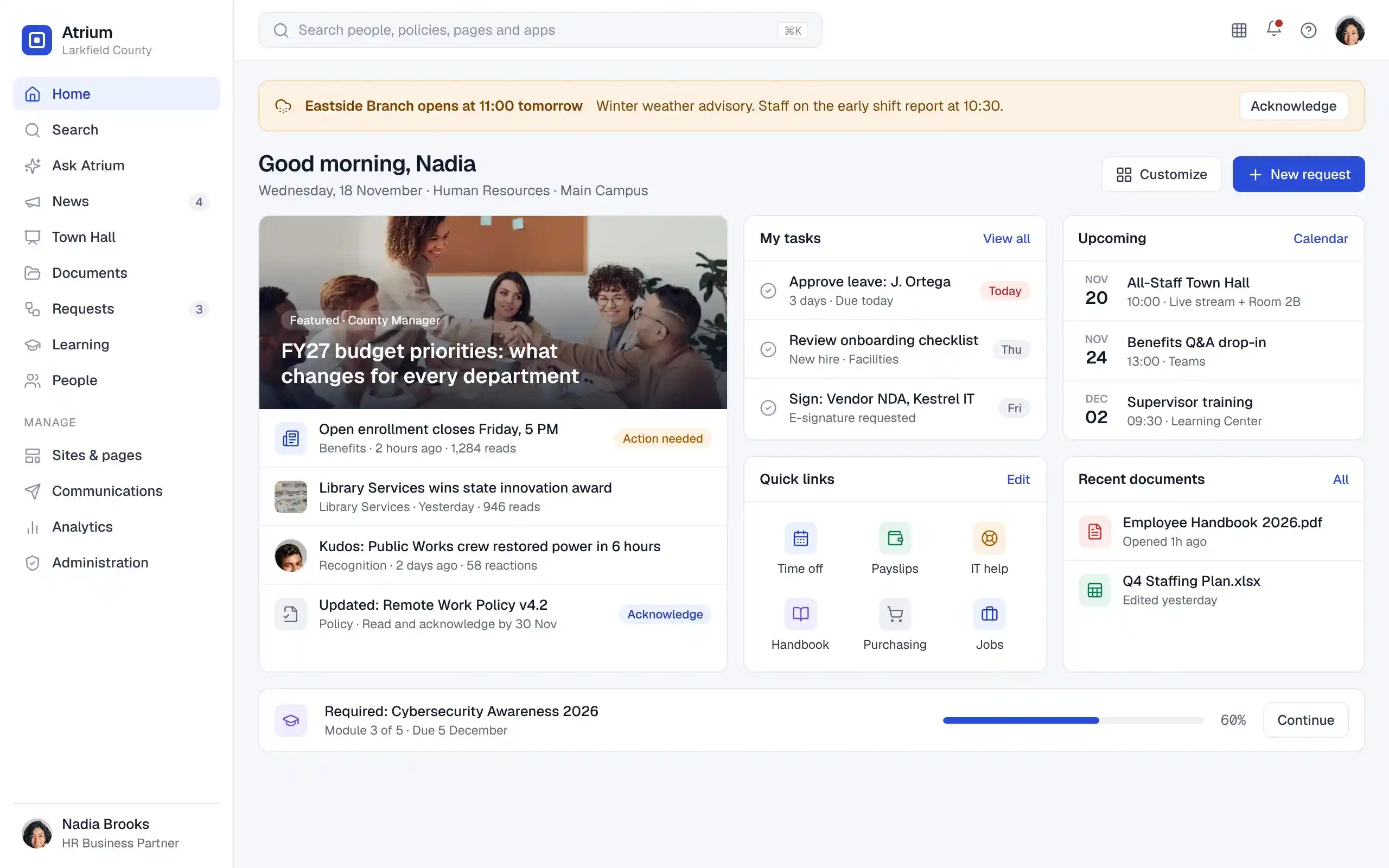Image resolution: width=1389 pixels, height=868 pixels.
Task: Open the apps grid icon
Action: (x=1239, y=30)
